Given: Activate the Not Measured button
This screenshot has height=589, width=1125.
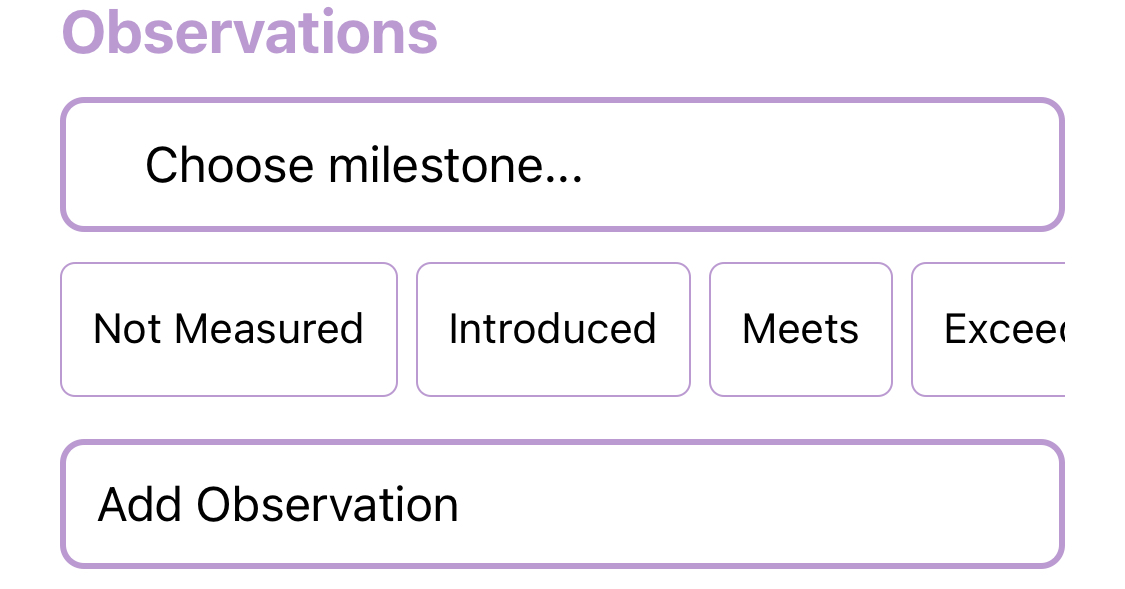Looking at the screenshot, I should click(x=229, y=329).
